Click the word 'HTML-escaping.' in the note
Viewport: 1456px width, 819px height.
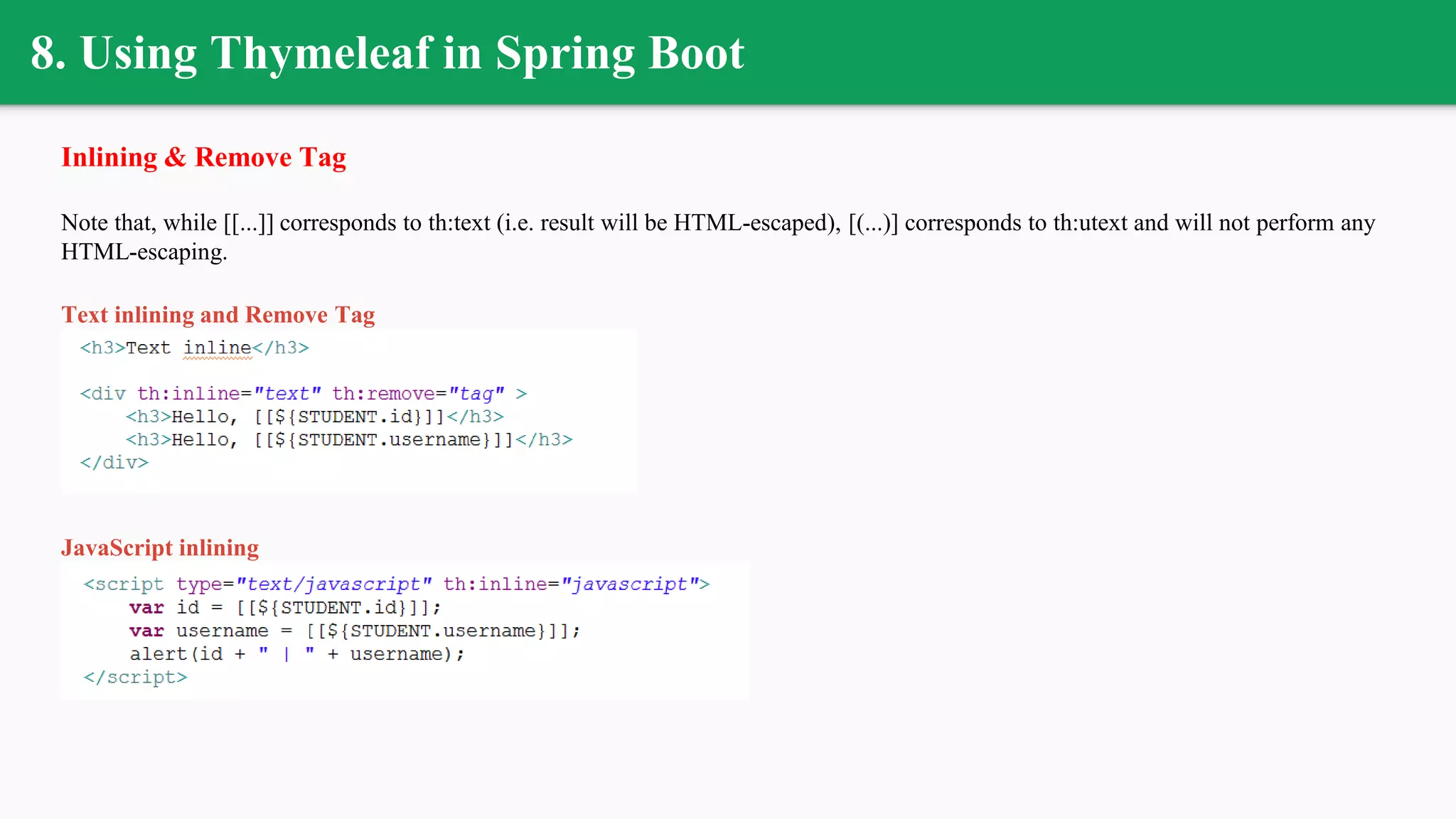[x=144, y=252]
